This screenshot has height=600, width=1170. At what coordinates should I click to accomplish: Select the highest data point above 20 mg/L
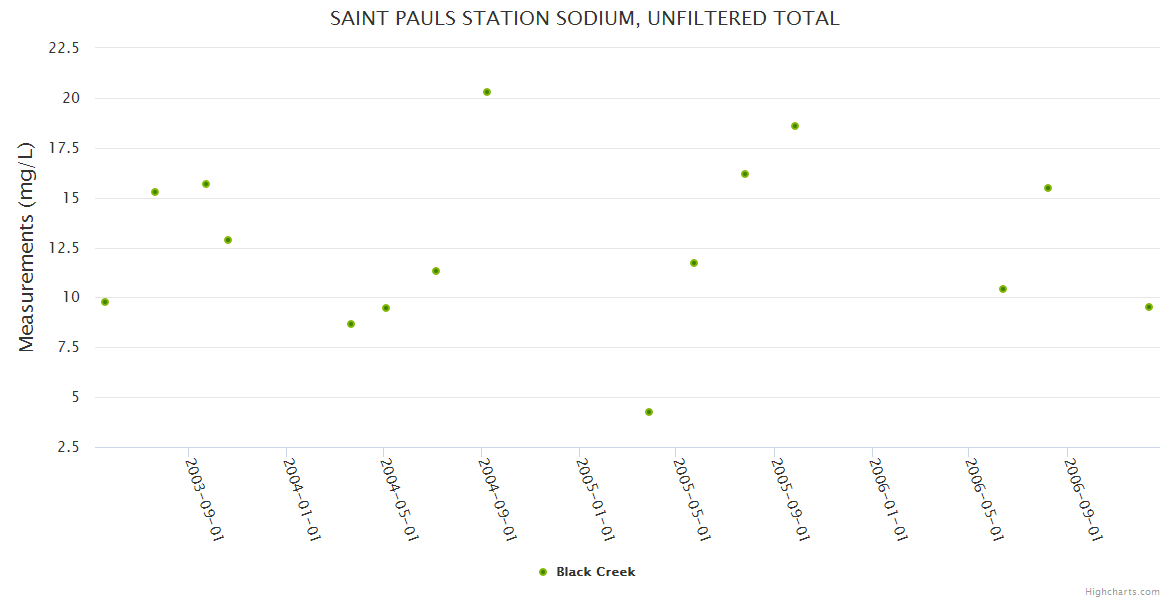pyautogui.click(x=487, y=92)
